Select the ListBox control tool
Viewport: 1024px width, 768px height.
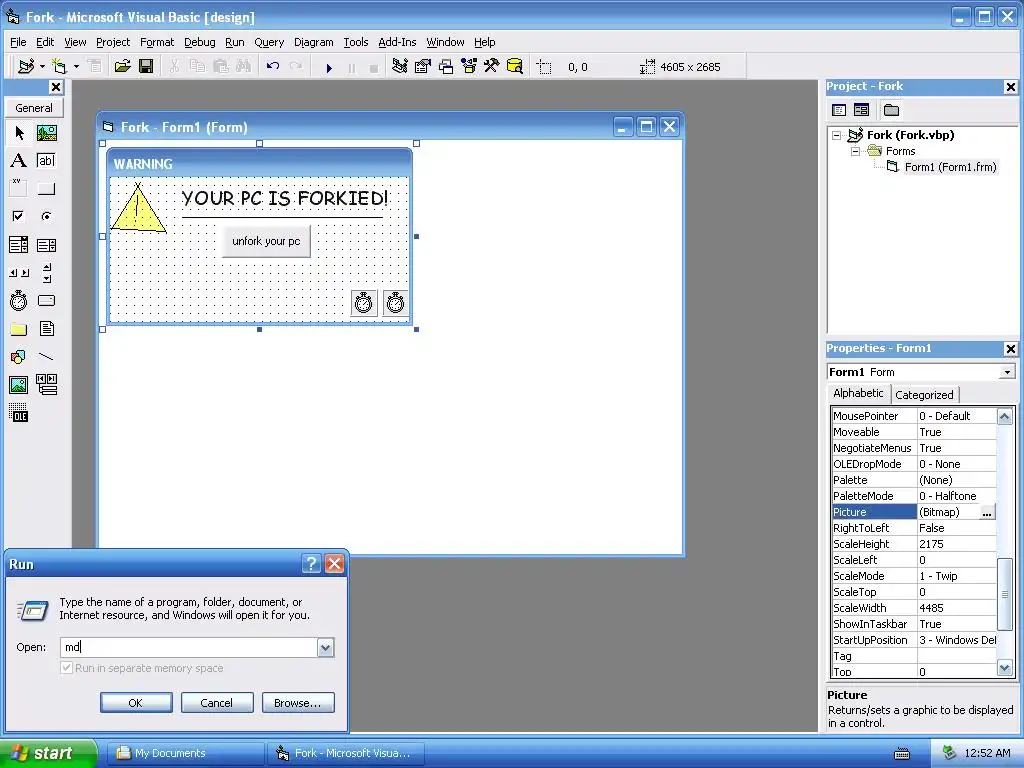(x=46, y=245)
